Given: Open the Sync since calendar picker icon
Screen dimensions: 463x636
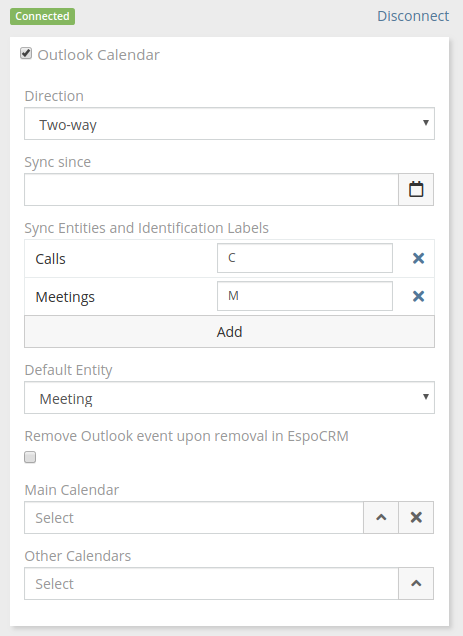Looking at the screenshot, I should [416, 189].
